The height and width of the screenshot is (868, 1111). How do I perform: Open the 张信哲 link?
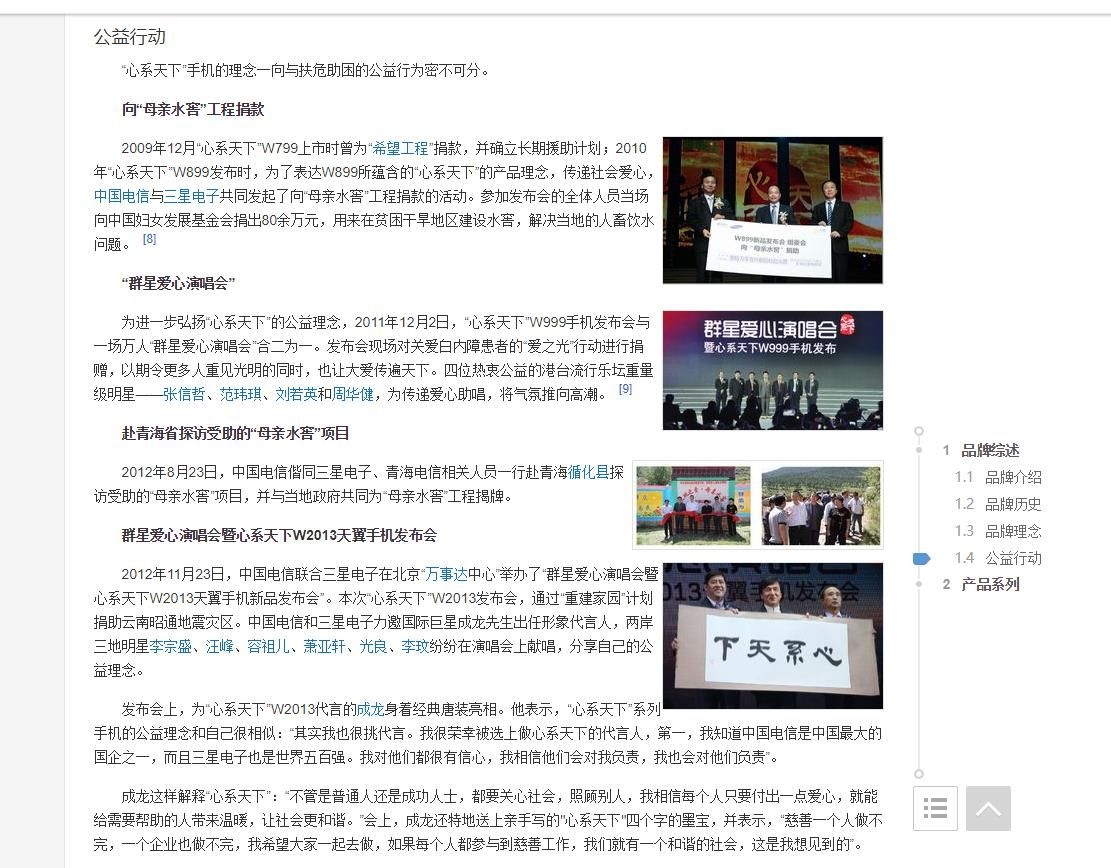pyautogui.click(x=184, y=394)
